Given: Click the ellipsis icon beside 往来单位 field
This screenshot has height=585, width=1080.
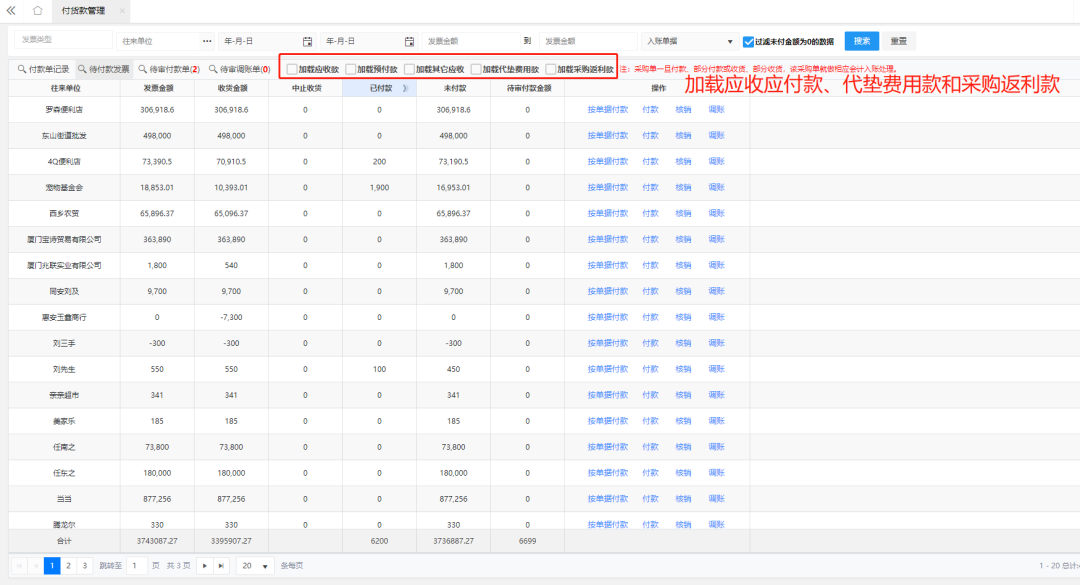Looking at the screenshot, I should click(x=207, y=41).
